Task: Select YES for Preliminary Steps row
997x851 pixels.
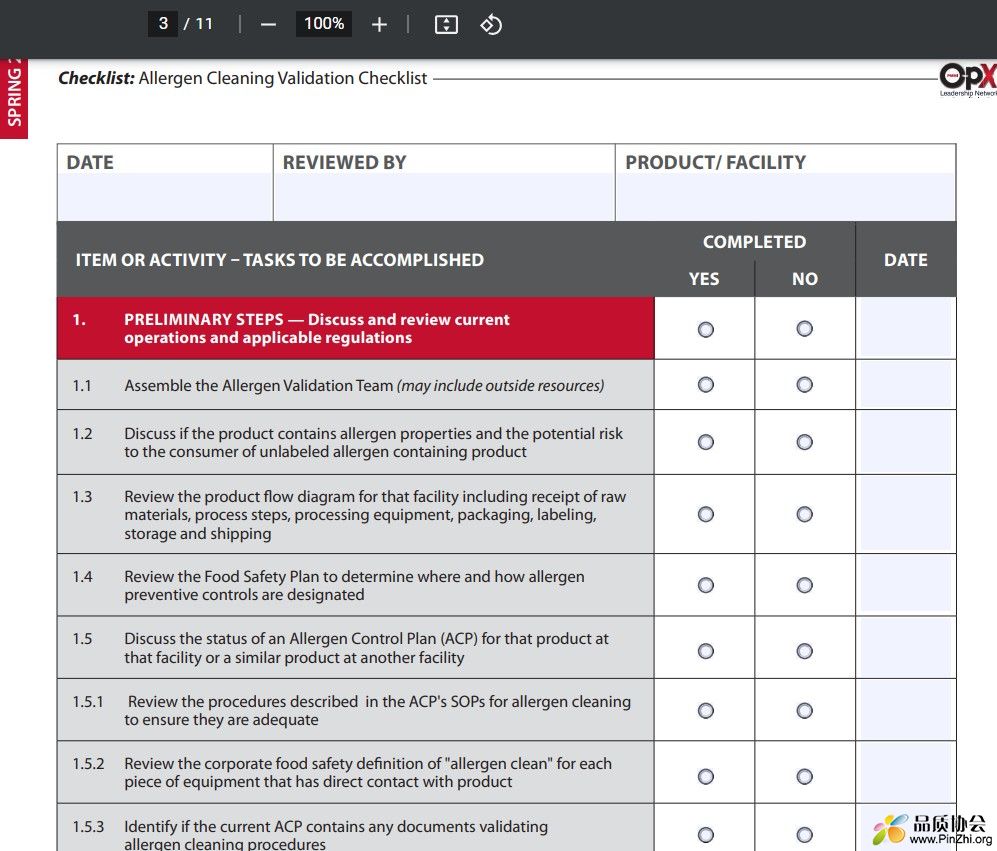Action: coord(705,329)
